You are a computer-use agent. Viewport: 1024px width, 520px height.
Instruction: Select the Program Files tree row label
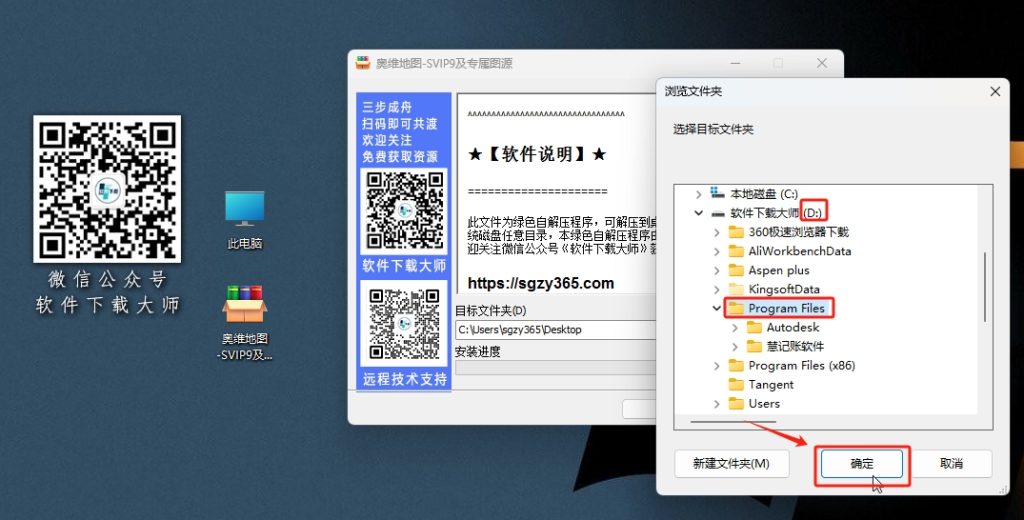pyautogui.click(x=787, y=308)
